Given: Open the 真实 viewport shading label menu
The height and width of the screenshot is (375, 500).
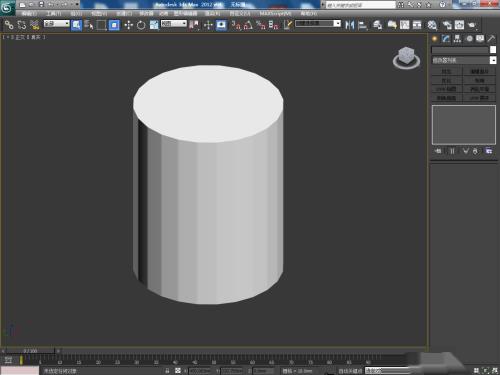Looking at the screenshot, I should 36,37.
